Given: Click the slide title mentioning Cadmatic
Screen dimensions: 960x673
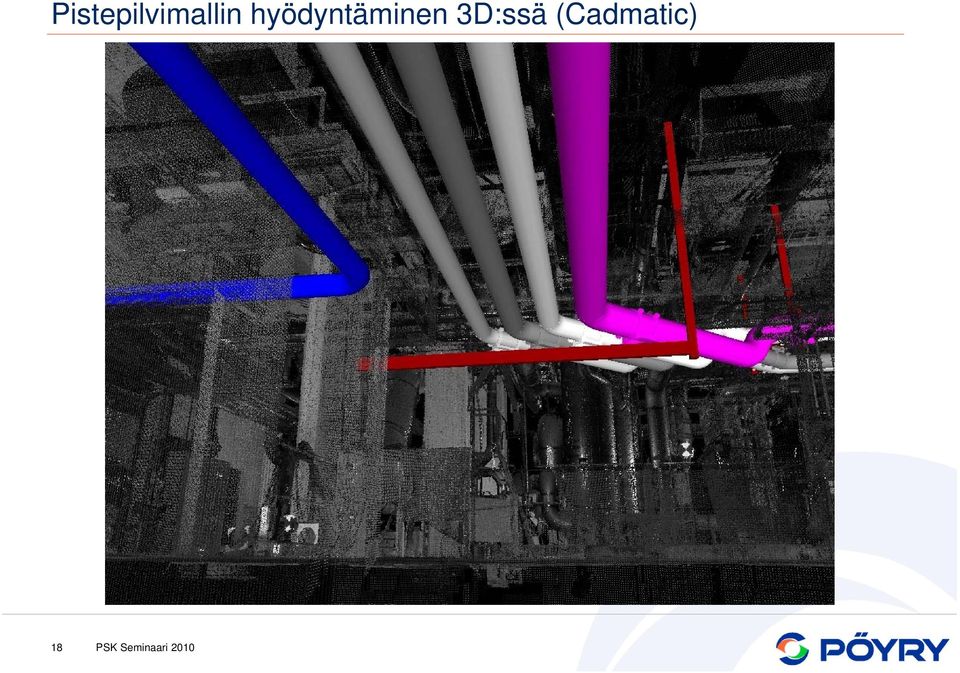Looking at the screenshot, I should tap(374, 14).
